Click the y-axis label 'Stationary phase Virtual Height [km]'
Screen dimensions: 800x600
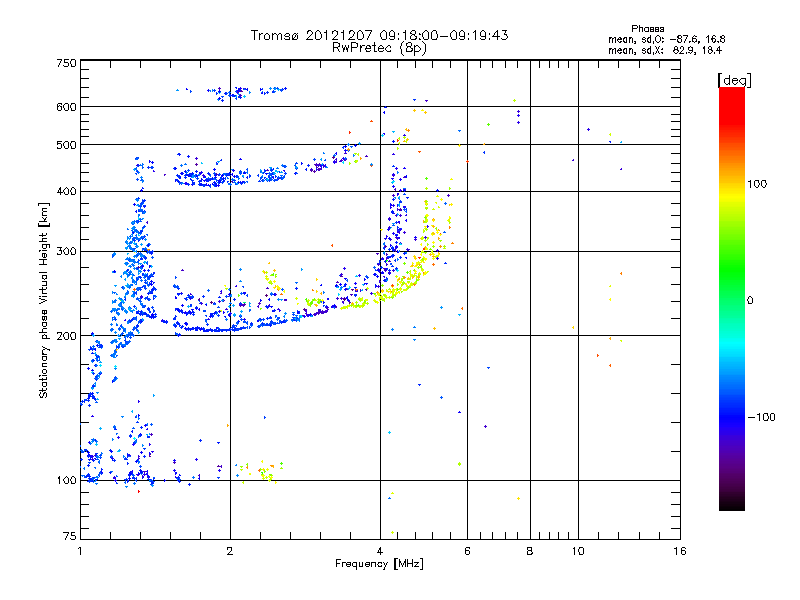point(43,300)
